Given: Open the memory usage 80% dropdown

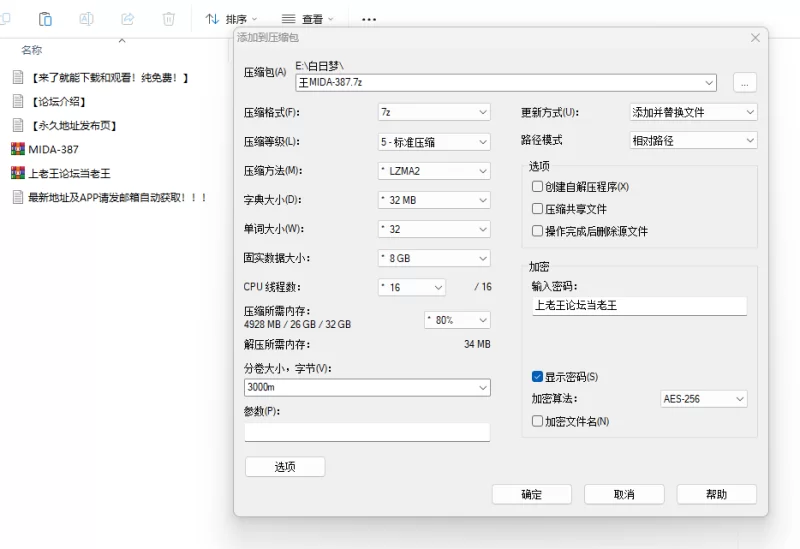Looking at the screenshot, I should (x=457, y=320).
